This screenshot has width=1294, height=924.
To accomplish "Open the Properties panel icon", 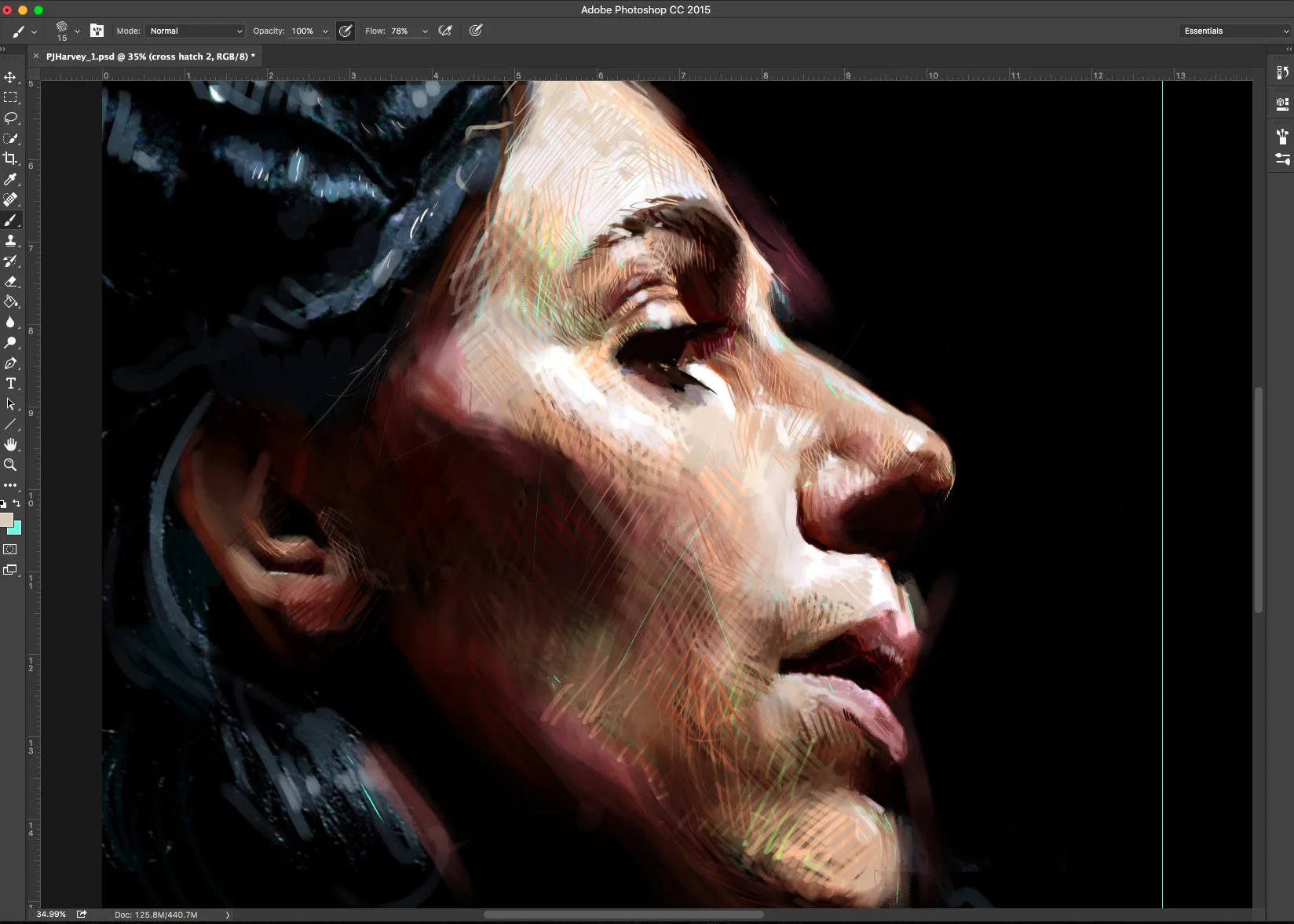I will pyautogui.click(x=1282, y=104).
